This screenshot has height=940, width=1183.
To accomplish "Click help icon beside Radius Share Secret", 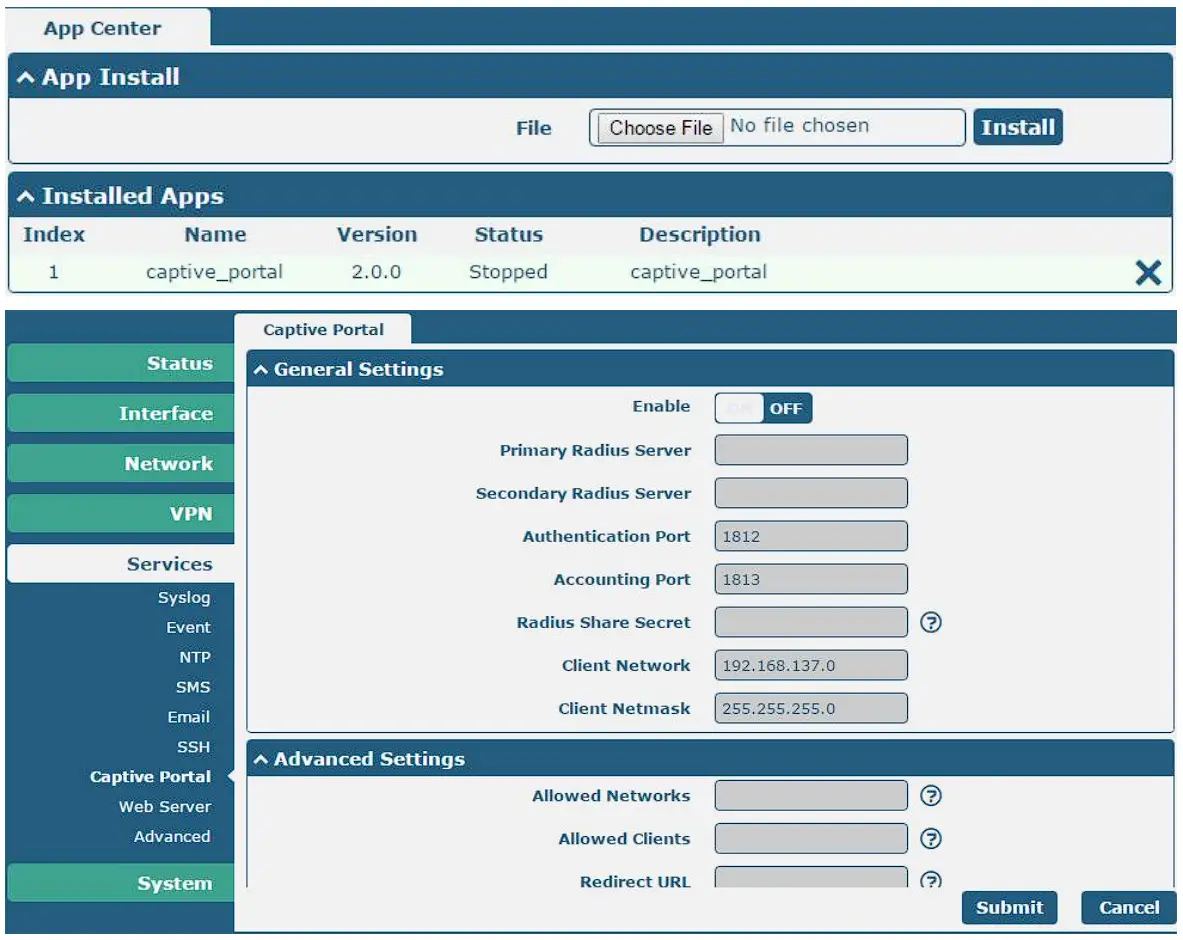I will [931, 623].
